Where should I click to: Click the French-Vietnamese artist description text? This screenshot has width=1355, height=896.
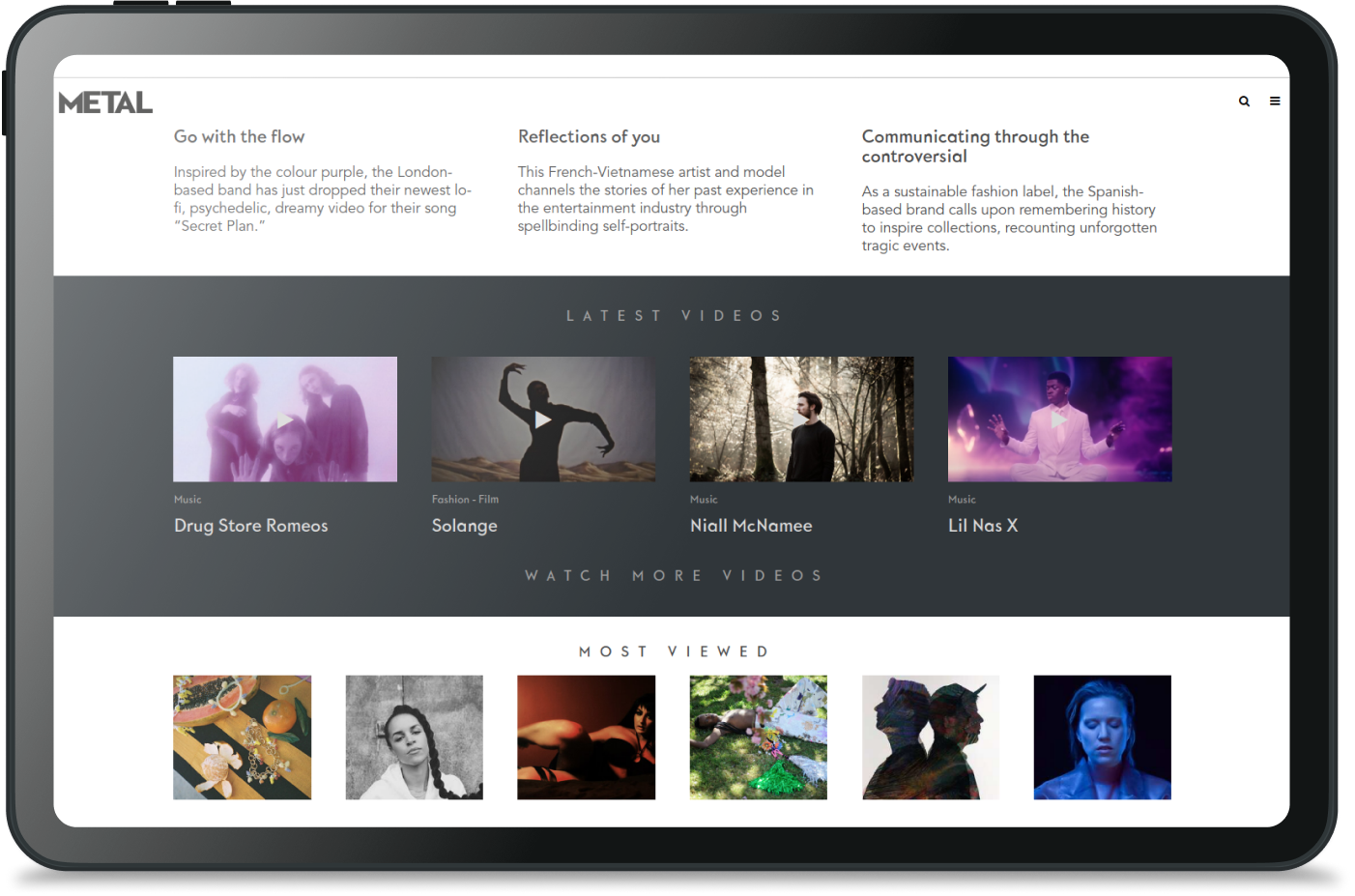pyautogui.click(x=666, y=199)
